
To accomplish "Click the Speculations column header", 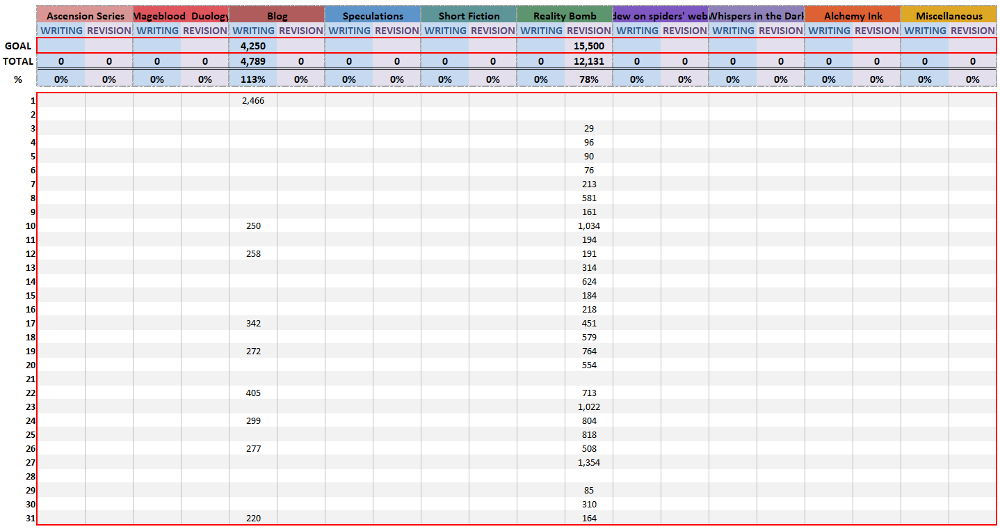I will [x=373, y=16].
